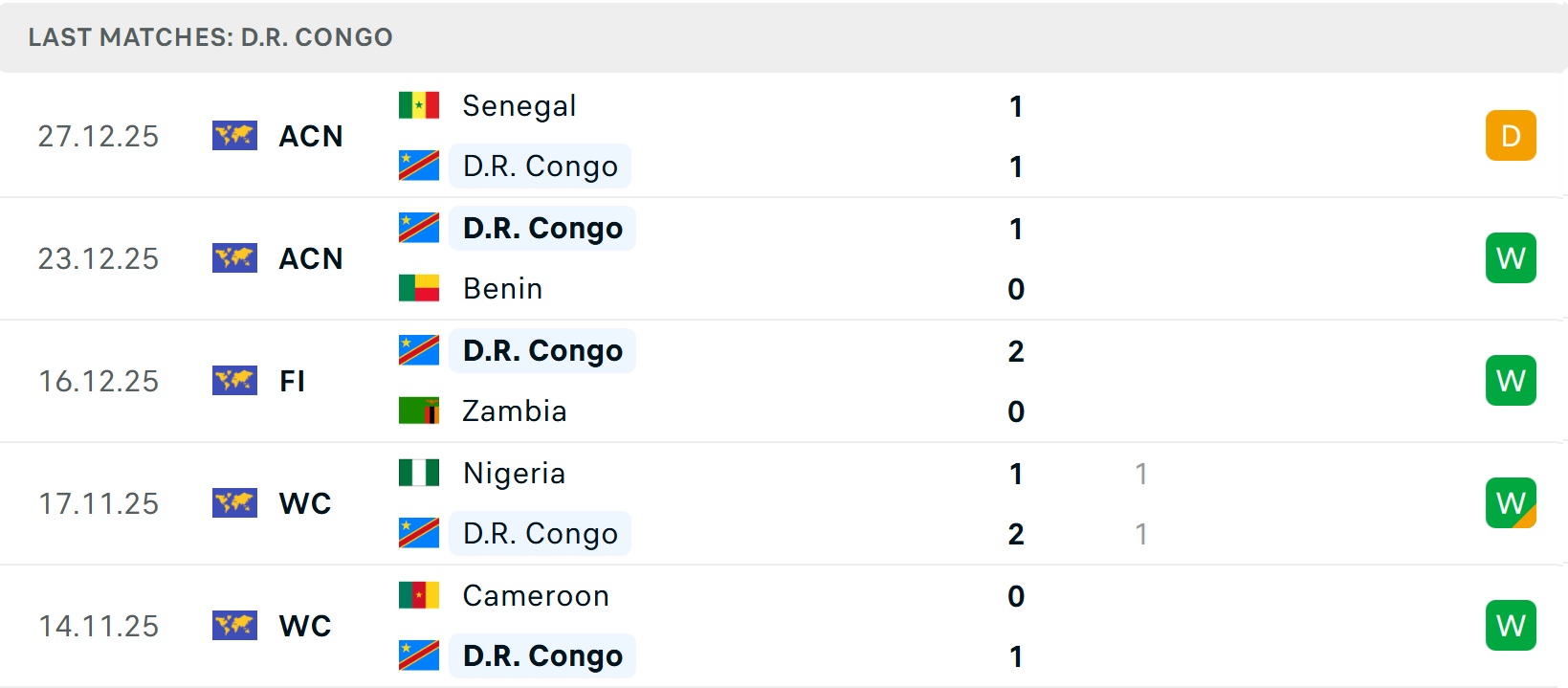Click competition icon next to FI

tap(234, 381)
